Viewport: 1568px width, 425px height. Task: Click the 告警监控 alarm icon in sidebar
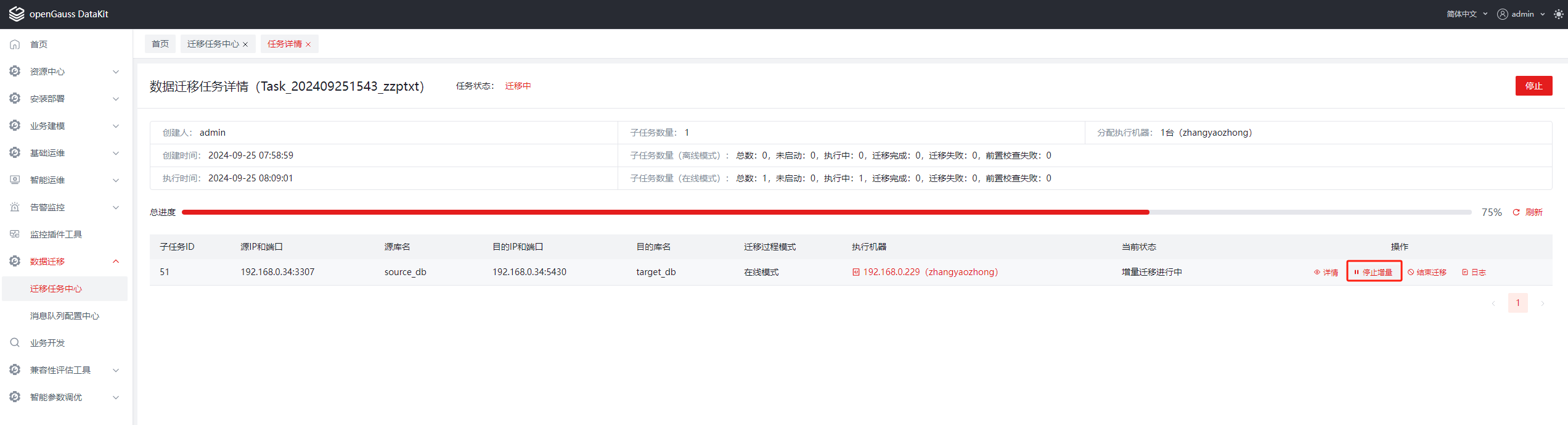[15, 207]
